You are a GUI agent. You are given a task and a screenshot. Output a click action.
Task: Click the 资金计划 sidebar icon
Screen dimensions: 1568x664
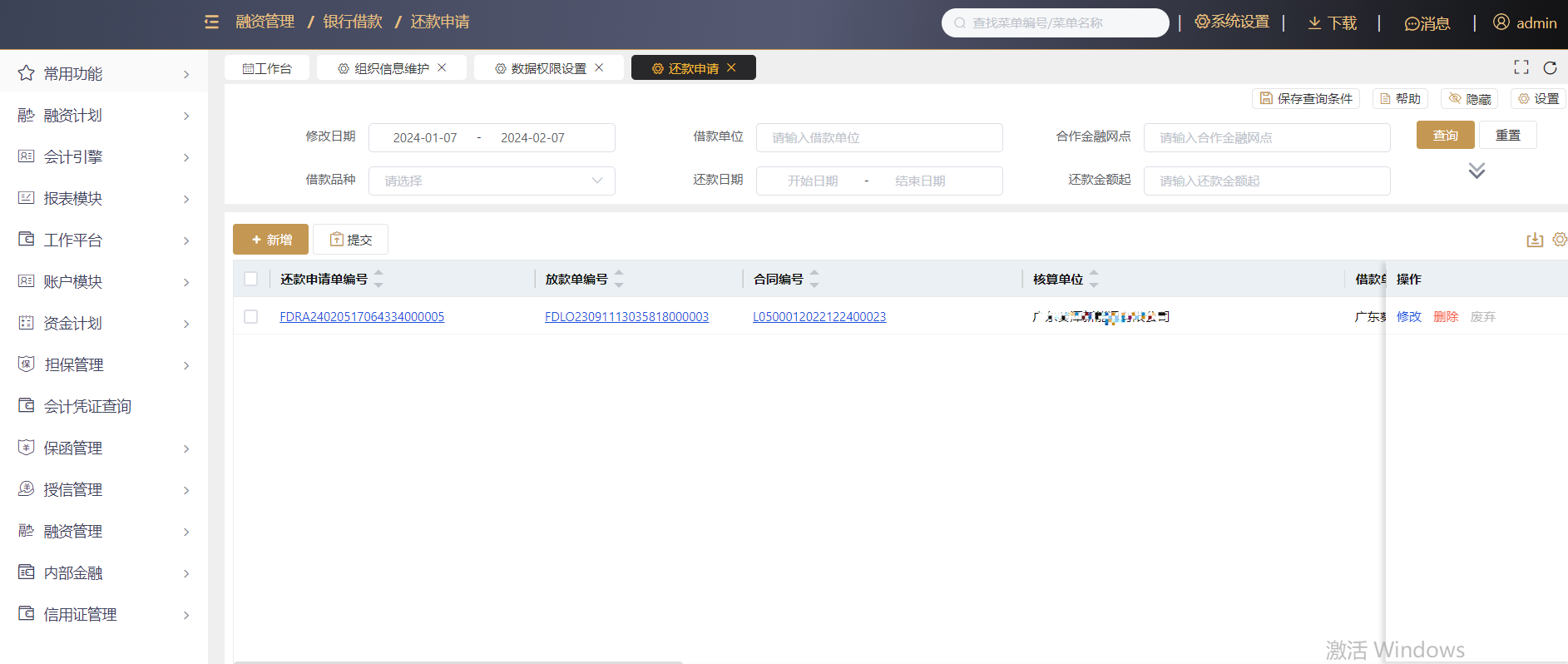coord(26,323)
